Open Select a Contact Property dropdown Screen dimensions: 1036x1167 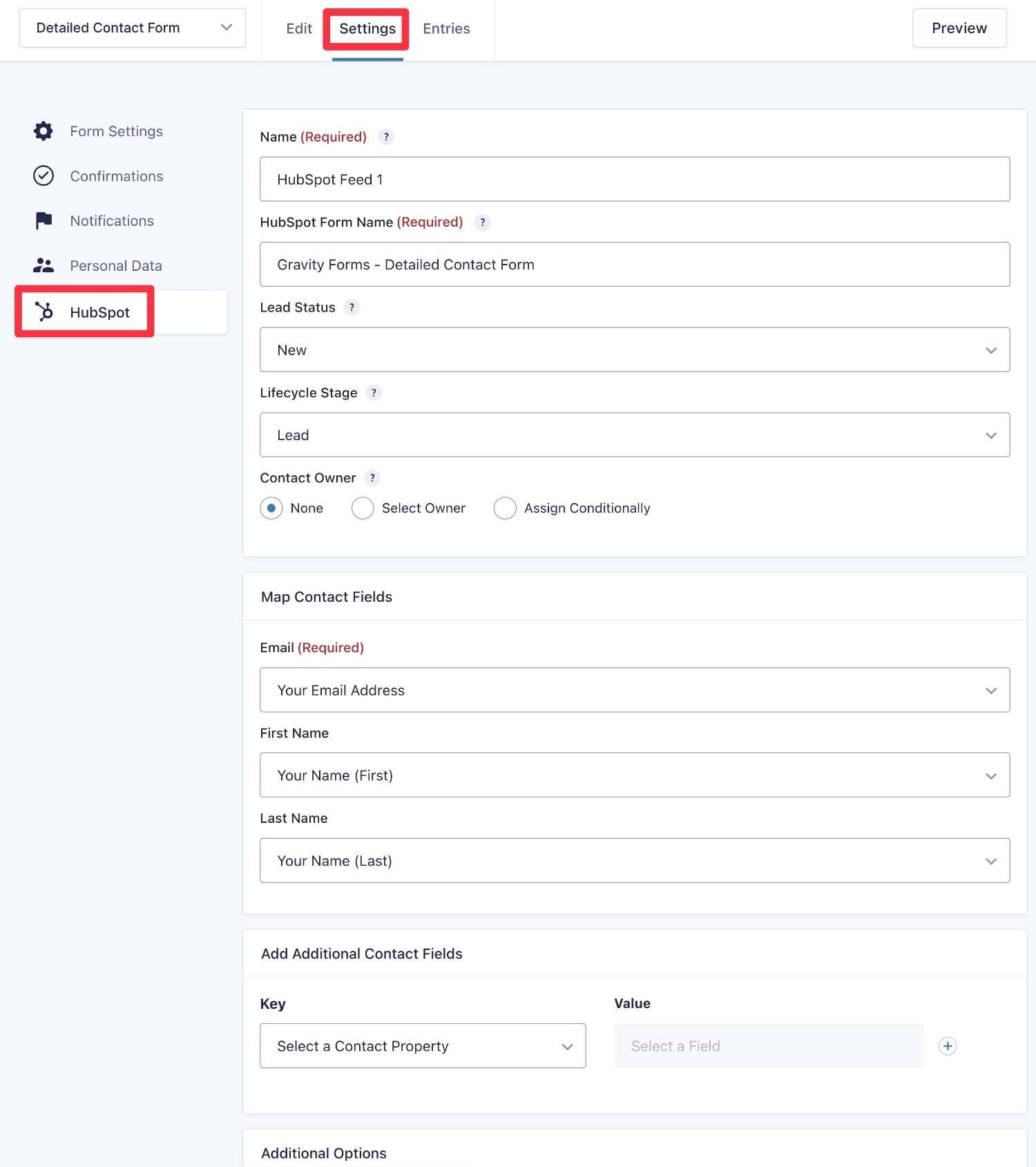tap(423, 1046)
